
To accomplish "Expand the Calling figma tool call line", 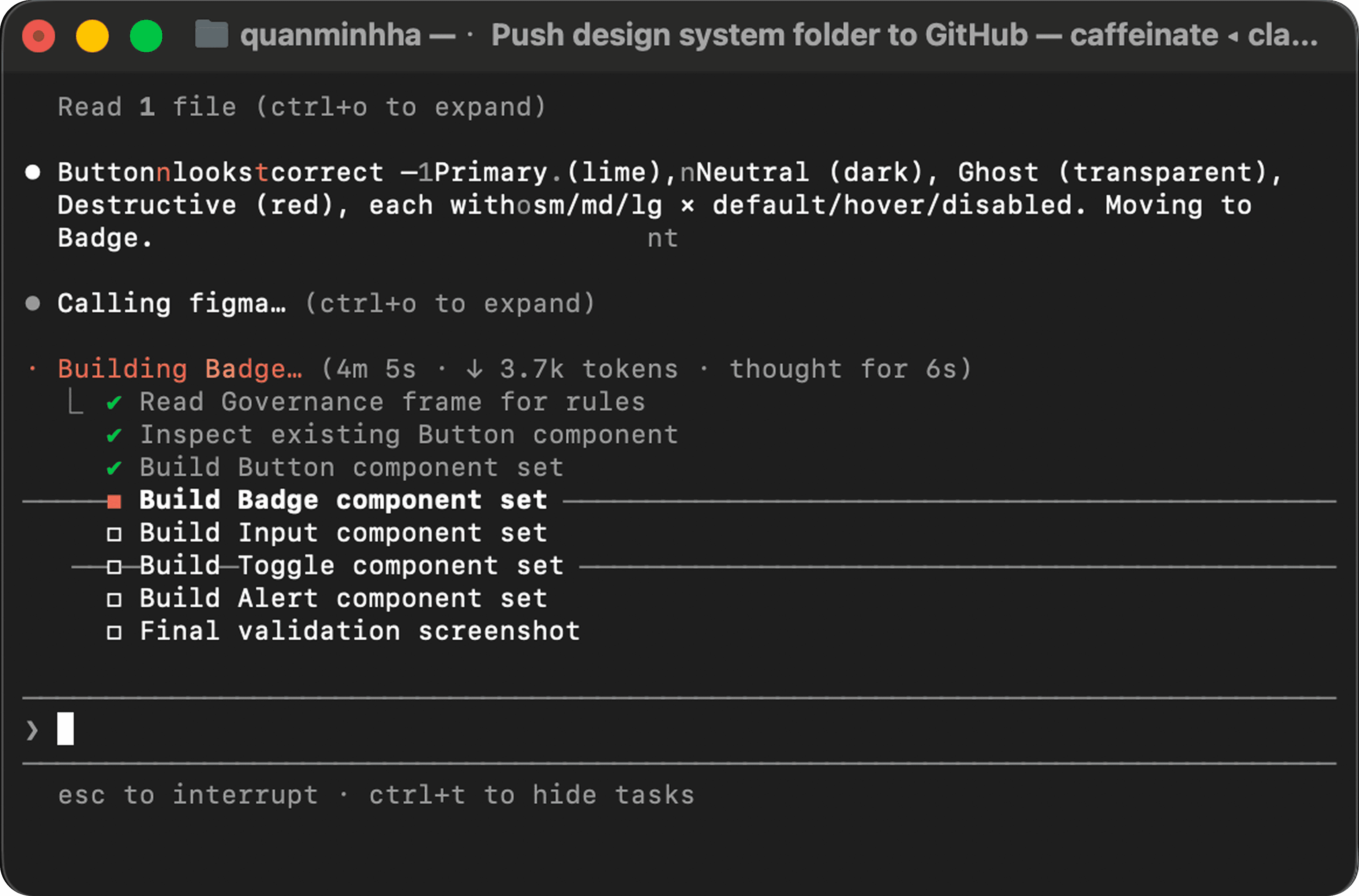I will click(x=326, y=303).
